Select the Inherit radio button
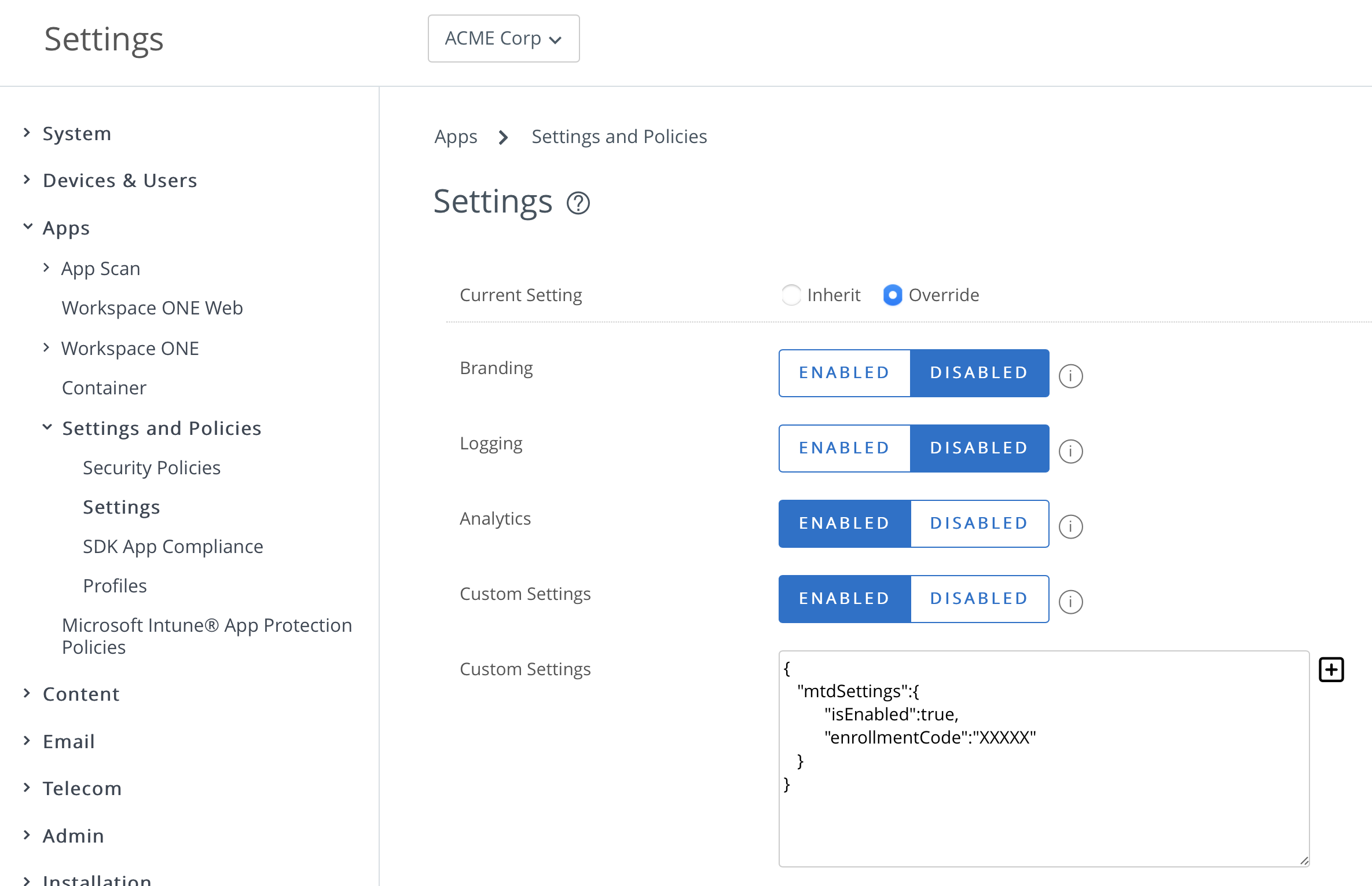 click(791, 295)
